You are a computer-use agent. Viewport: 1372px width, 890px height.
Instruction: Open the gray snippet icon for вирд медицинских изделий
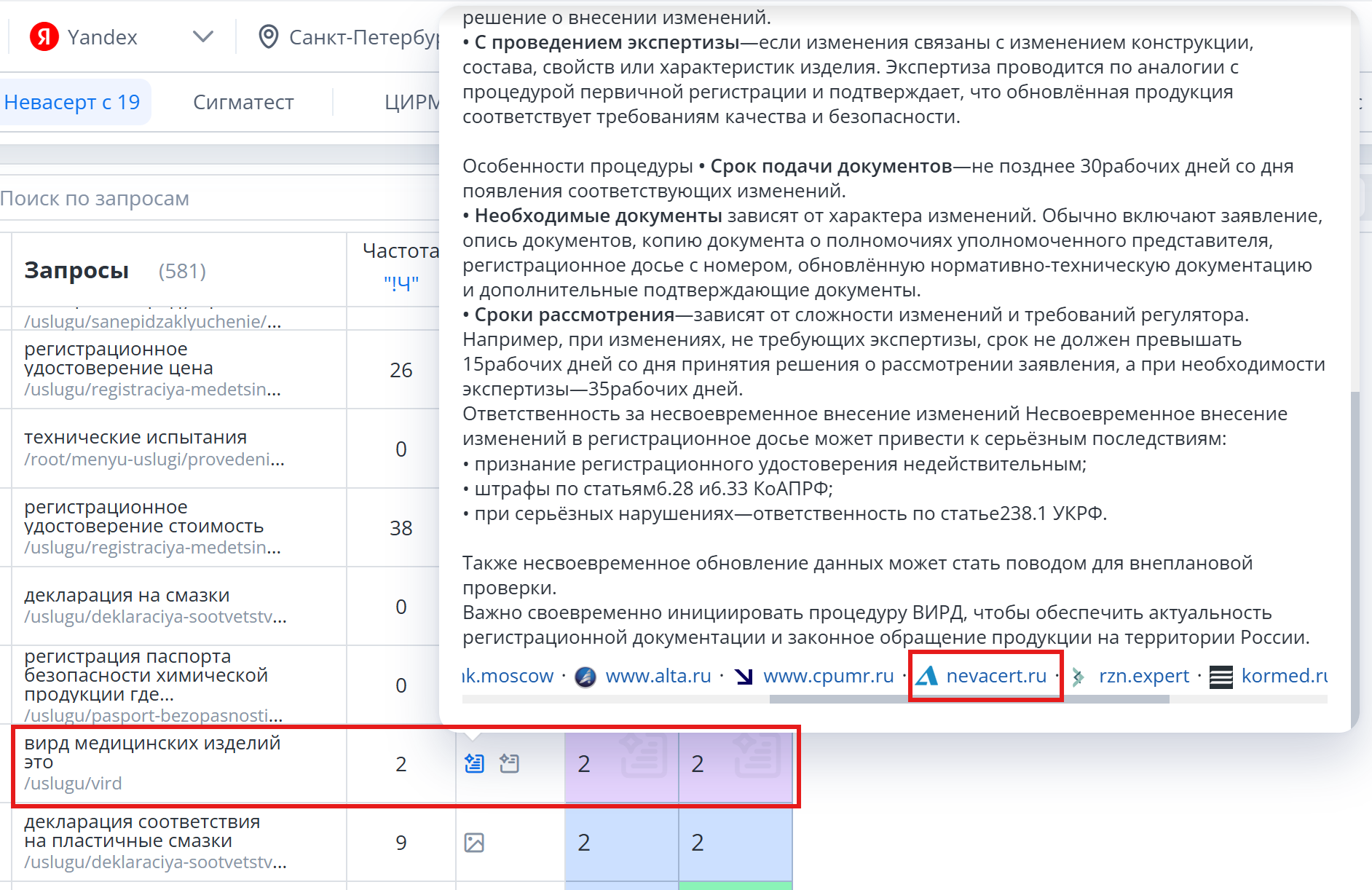[x=509, y=763]
